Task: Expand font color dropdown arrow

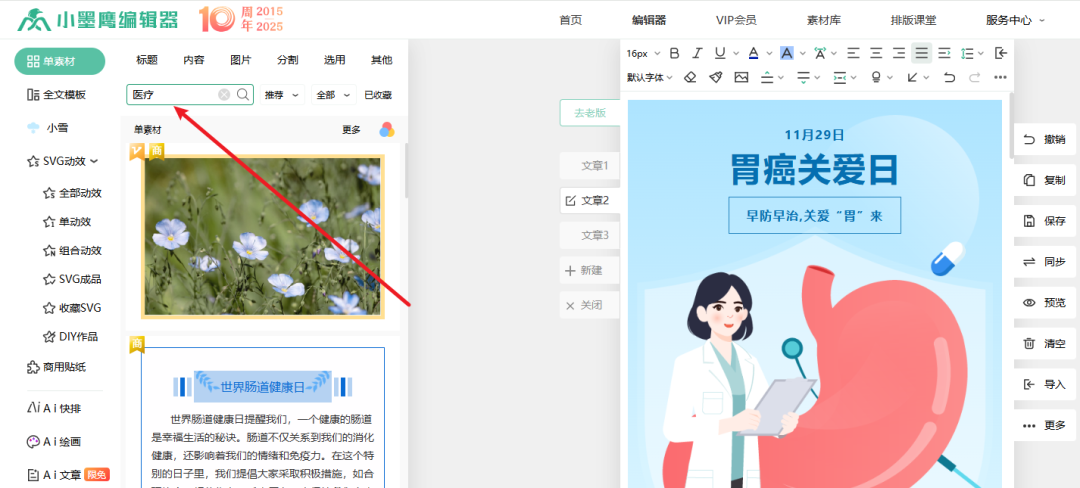Action: tap(769, 53)
